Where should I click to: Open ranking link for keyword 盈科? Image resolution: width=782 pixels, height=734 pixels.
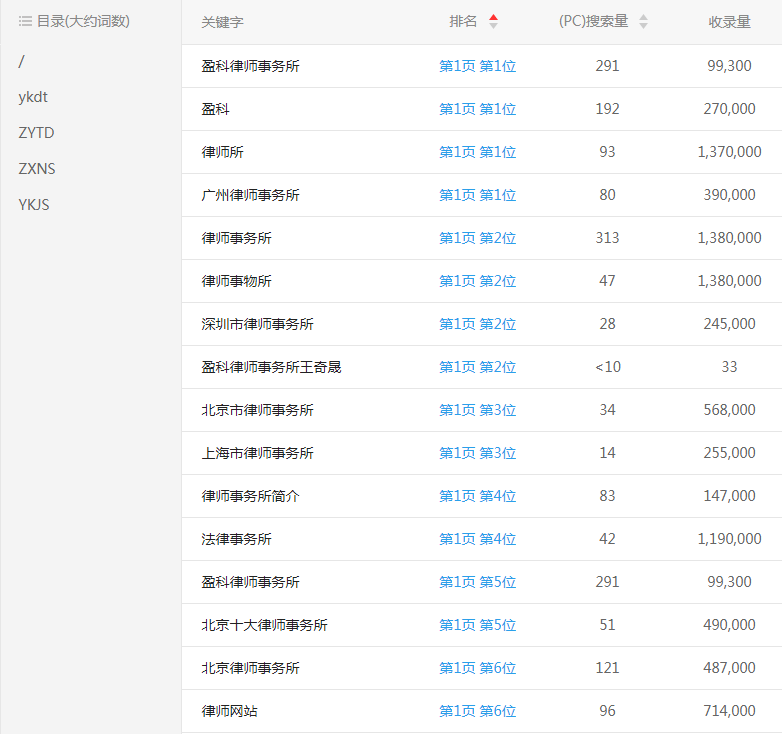pyautogui.click(x=477, y=109)
